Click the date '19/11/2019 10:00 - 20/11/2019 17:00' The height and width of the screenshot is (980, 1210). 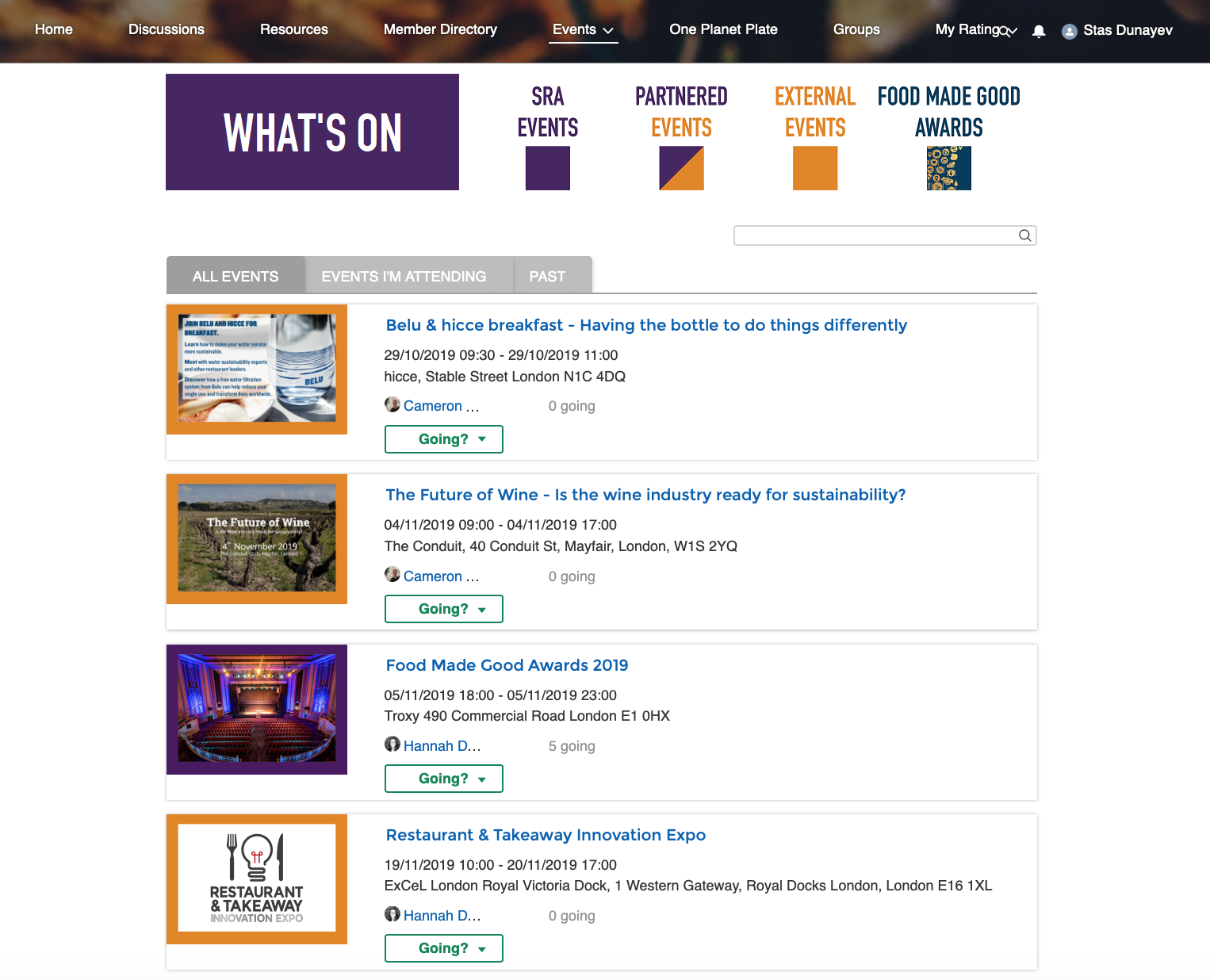(x=500, y=865)
